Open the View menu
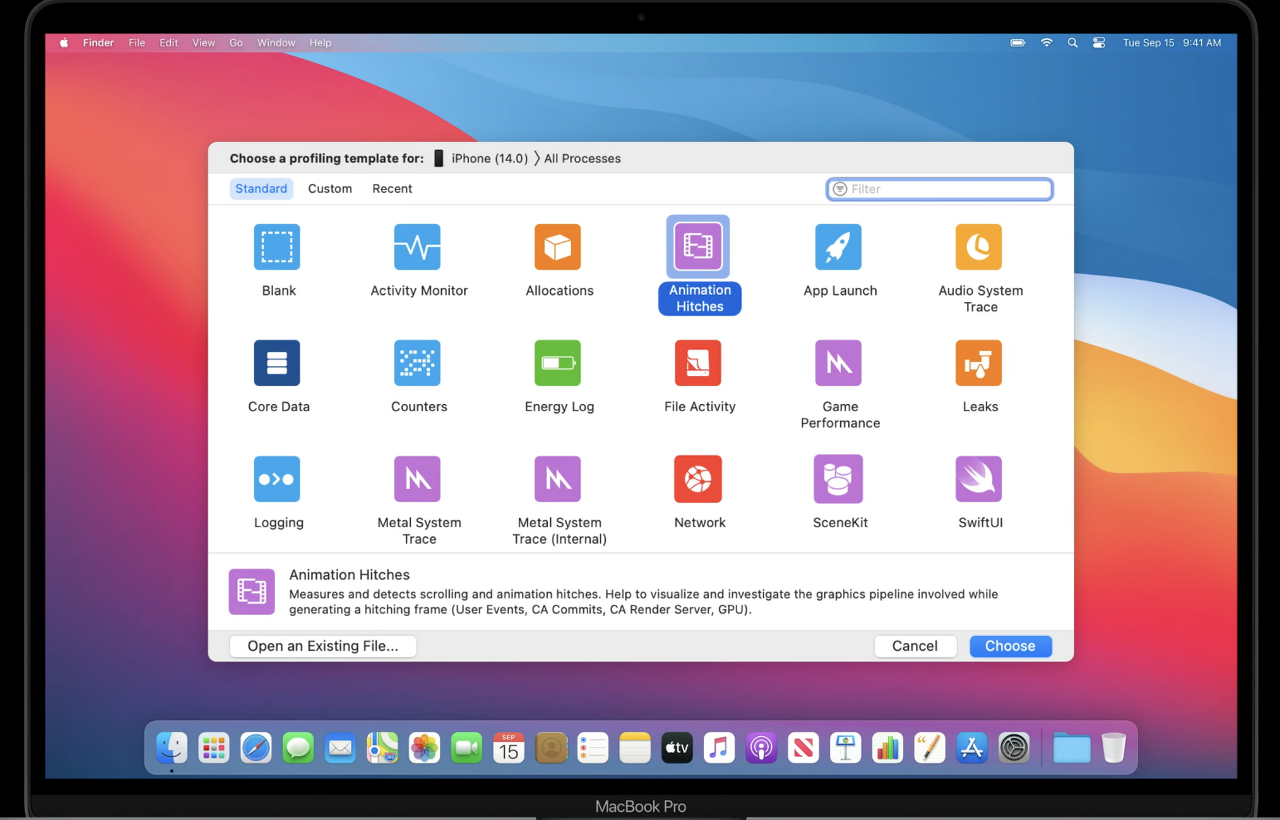This screenshot has width=1280, height=820. tap(204, 43)
